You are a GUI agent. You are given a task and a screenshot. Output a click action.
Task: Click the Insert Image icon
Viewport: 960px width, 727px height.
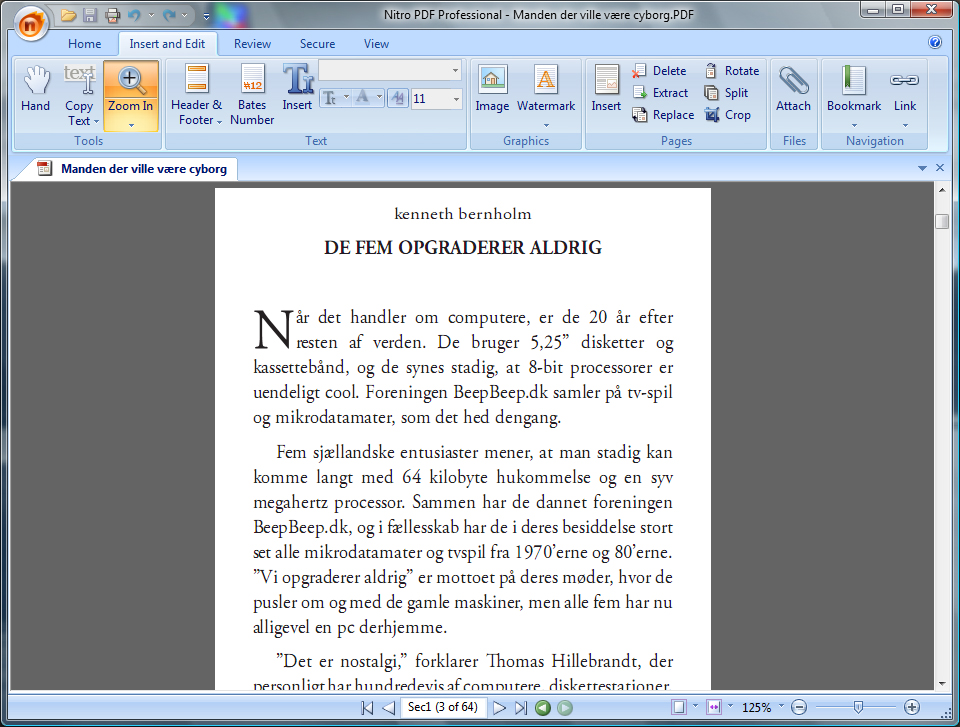pos(492,90)
